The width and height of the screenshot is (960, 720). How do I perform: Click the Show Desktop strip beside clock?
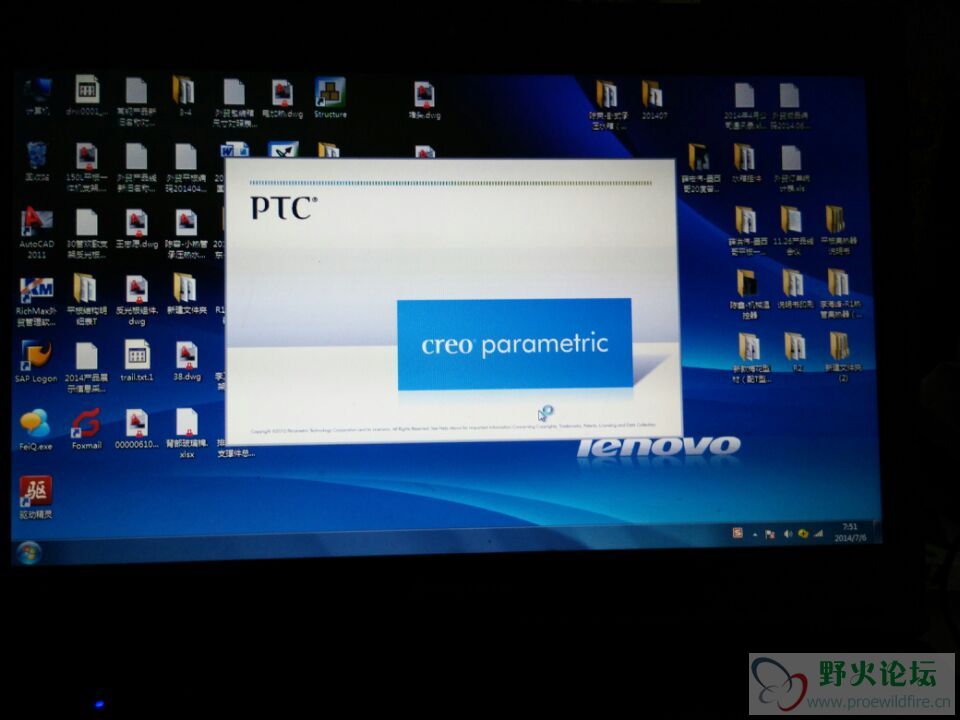[x=877, y=530]
